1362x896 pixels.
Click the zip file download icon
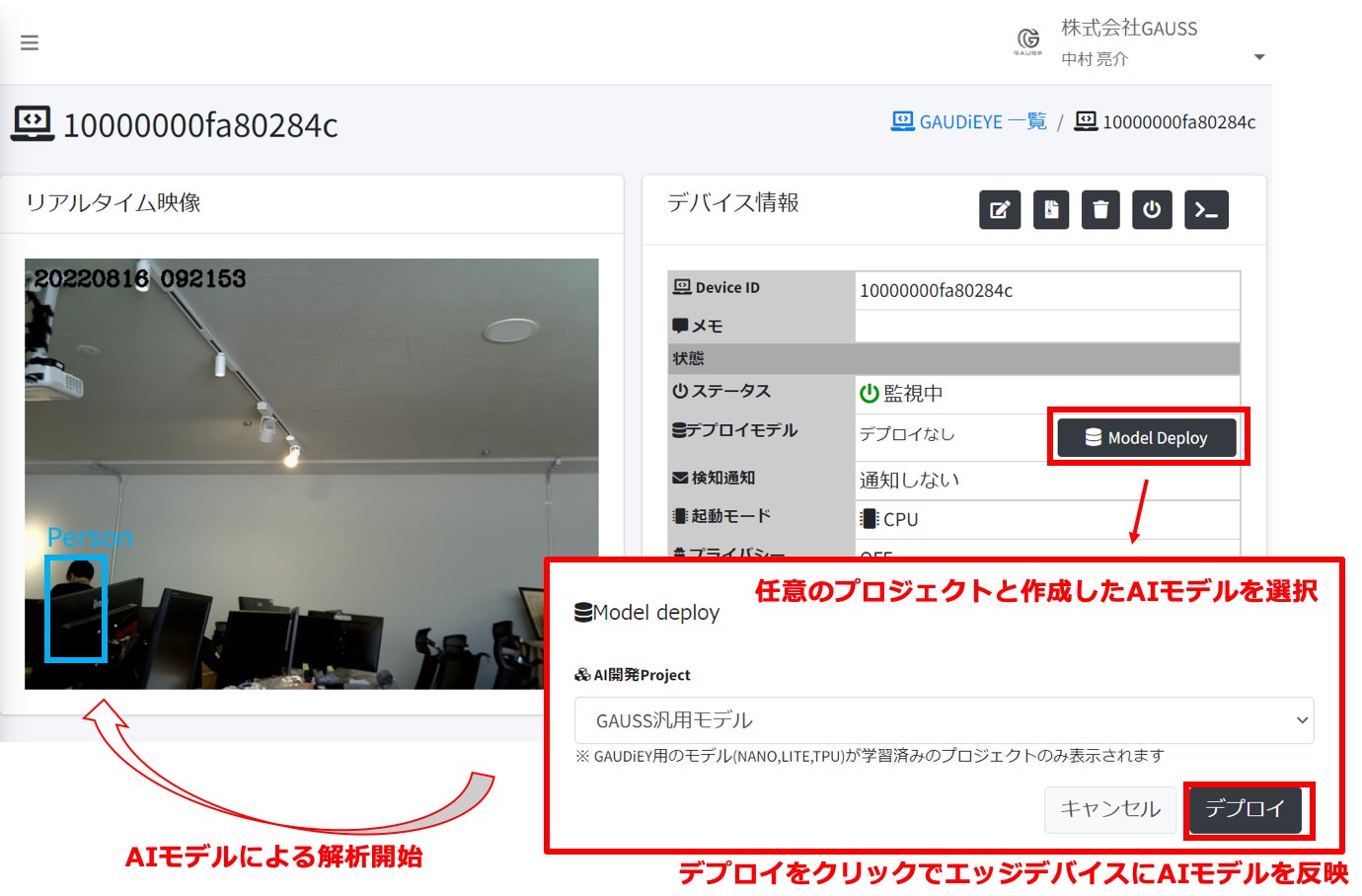click(x=1051, y=209)
